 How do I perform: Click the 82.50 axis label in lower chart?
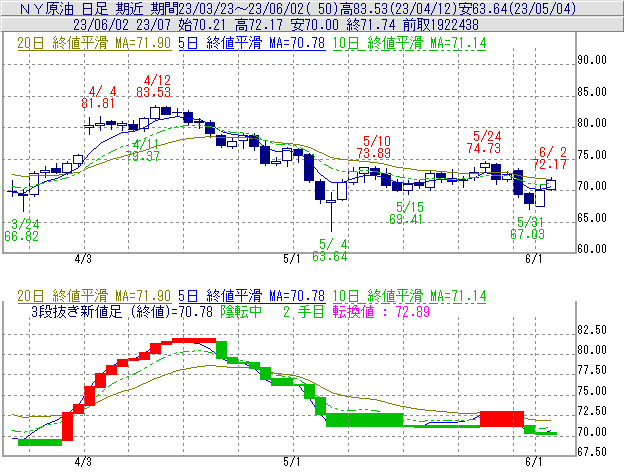(592, 330)
